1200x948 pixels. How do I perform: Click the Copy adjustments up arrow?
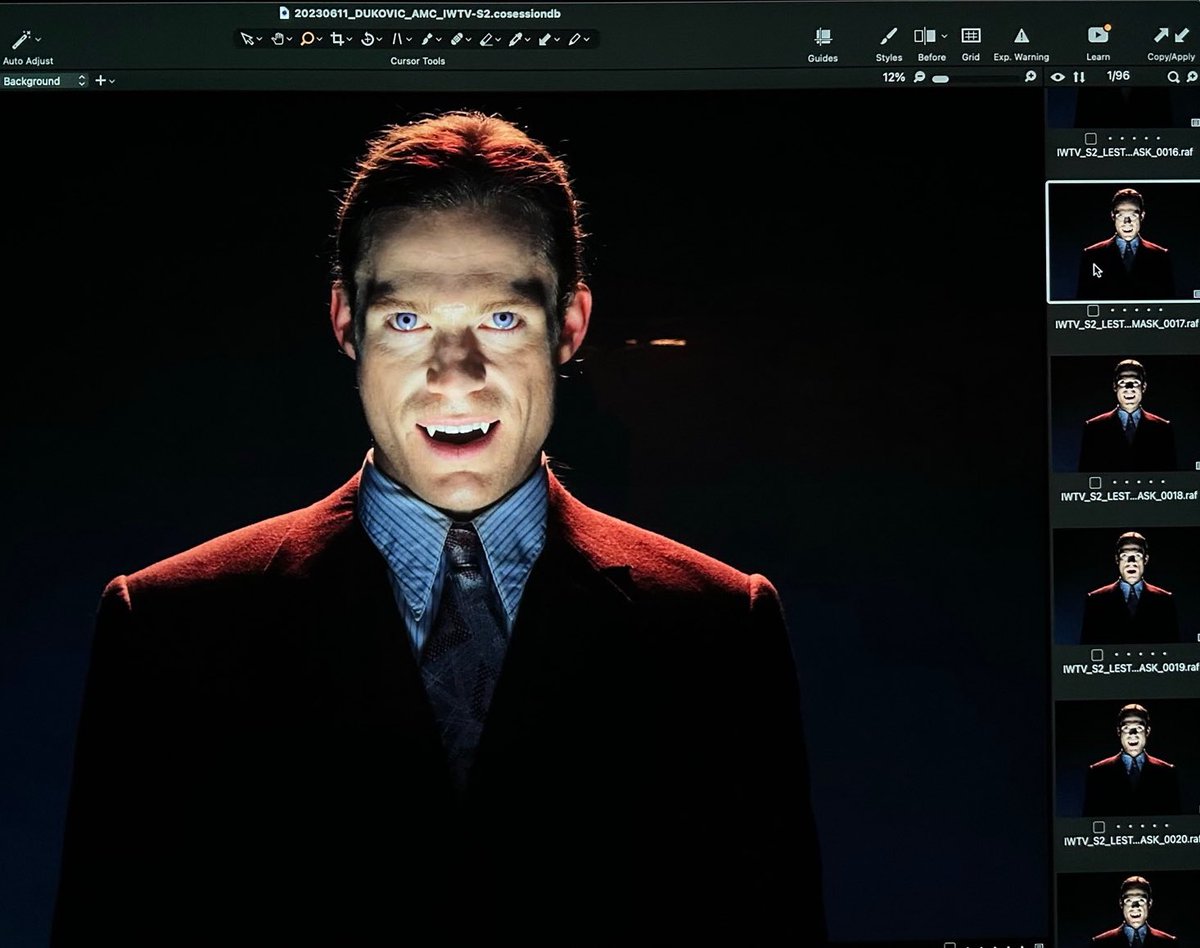1161,36
